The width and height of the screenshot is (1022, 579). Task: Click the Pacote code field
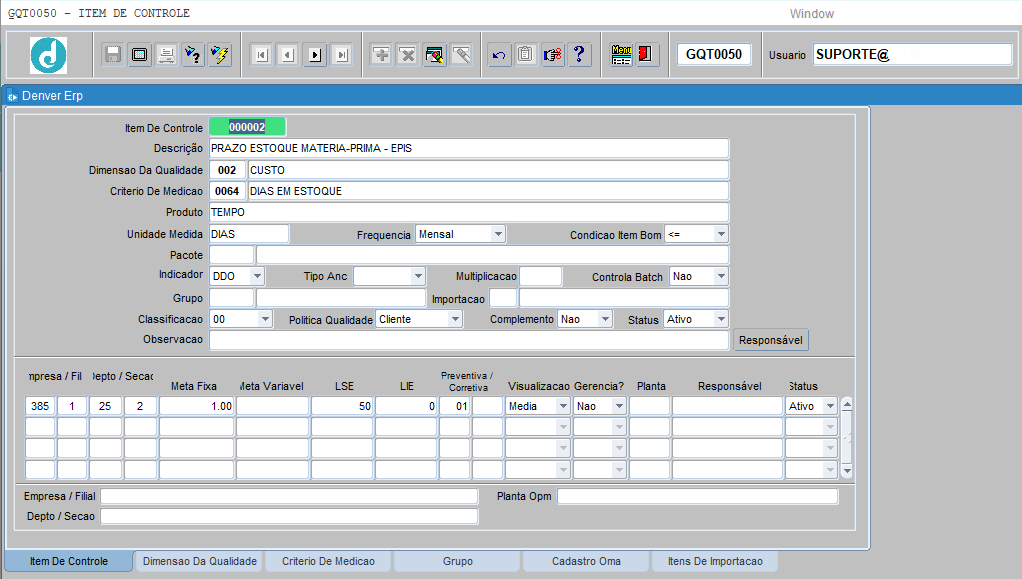click(231, 255)
